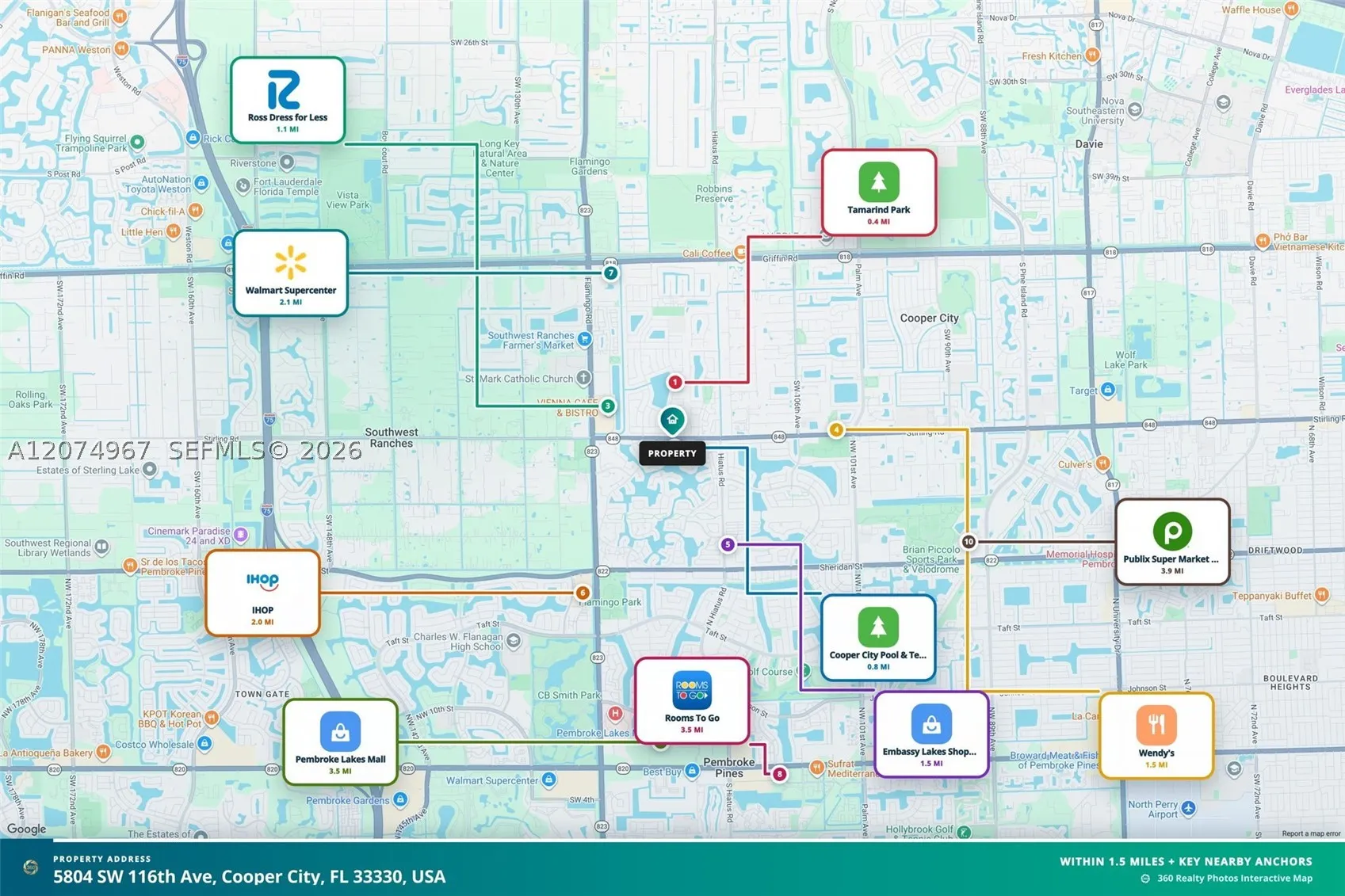Open the Teppanyaki Buffet restaurant pin
This screenshot has height=896, width=1345.
tap(1321, 595)
